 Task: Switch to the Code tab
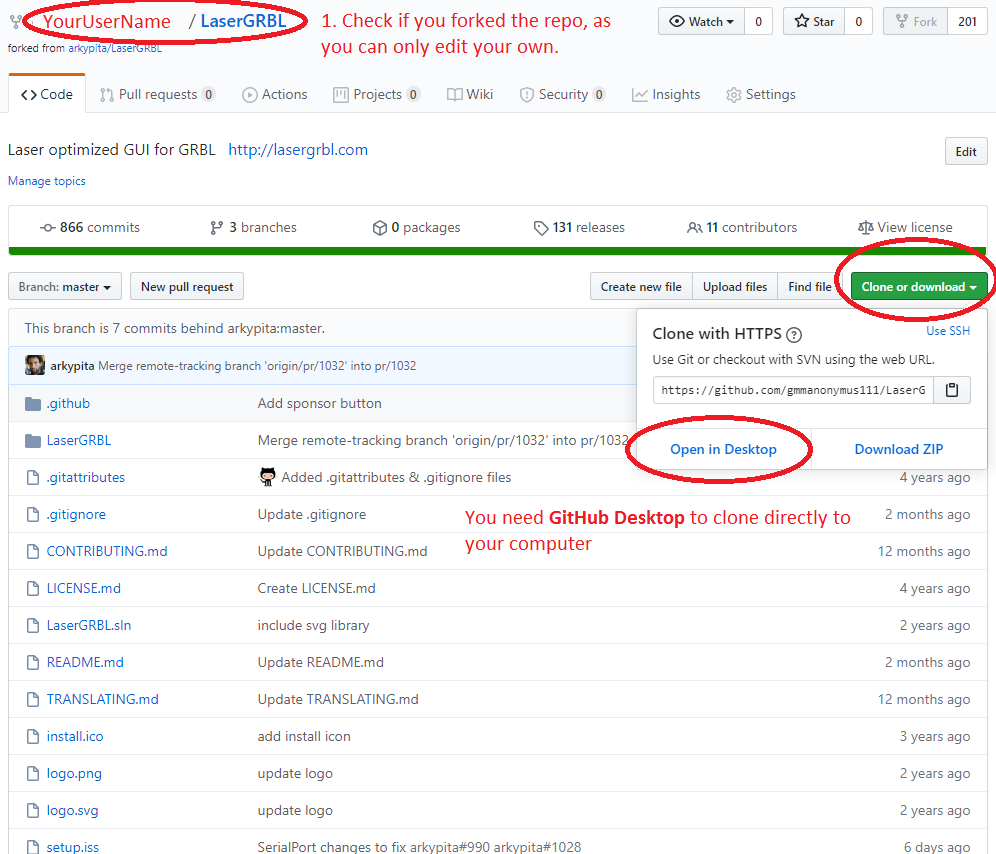47,94
